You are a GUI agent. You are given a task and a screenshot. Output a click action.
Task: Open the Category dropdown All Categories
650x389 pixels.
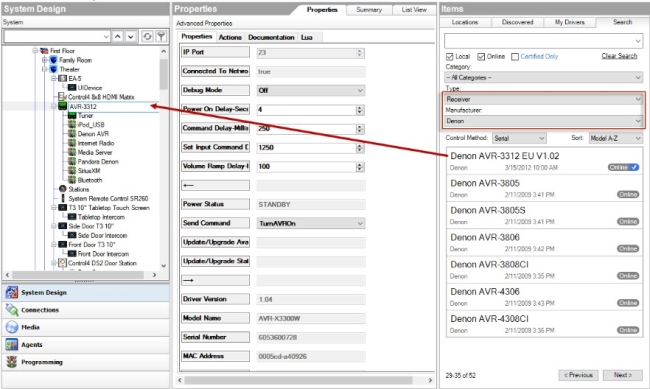(543, 78)
